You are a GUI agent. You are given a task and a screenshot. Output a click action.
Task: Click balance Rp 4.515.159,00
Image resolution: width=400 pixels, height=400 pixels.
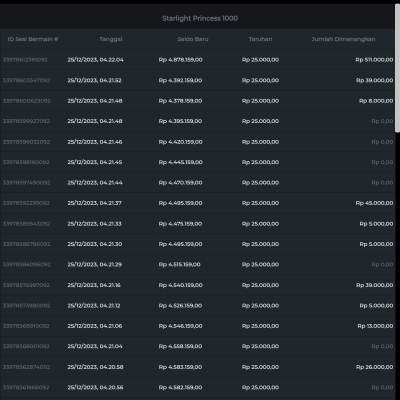tap(180, 264)
